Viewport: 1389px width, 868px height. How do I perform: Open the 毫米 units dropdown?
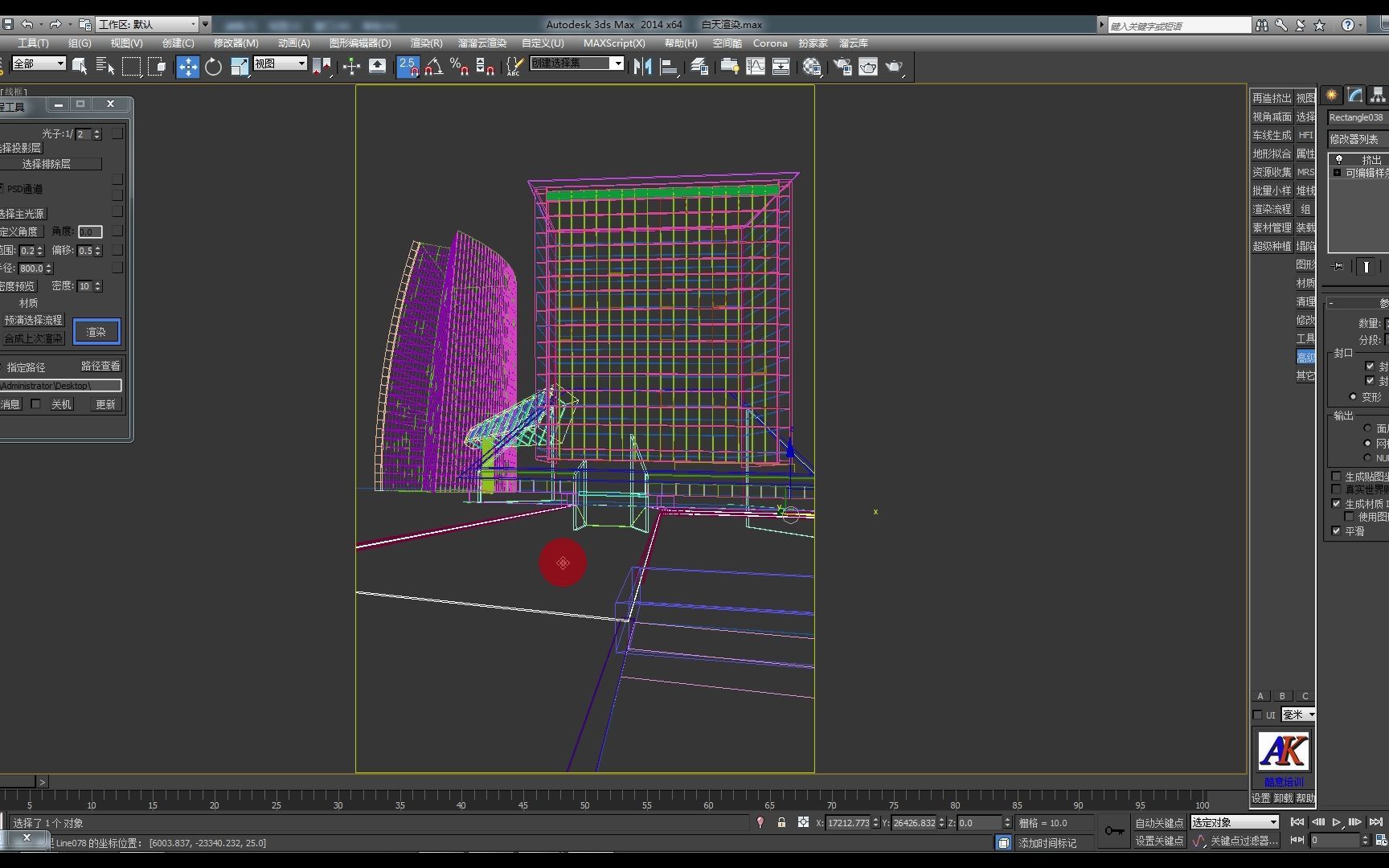click(1298, 714)
